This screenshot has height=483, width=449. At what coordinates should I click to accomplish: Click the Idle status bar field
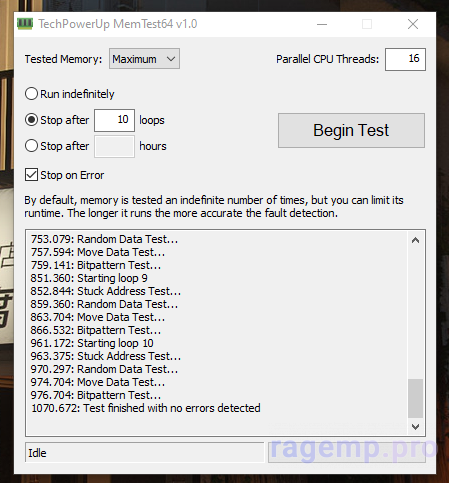(x=144, y=453)
